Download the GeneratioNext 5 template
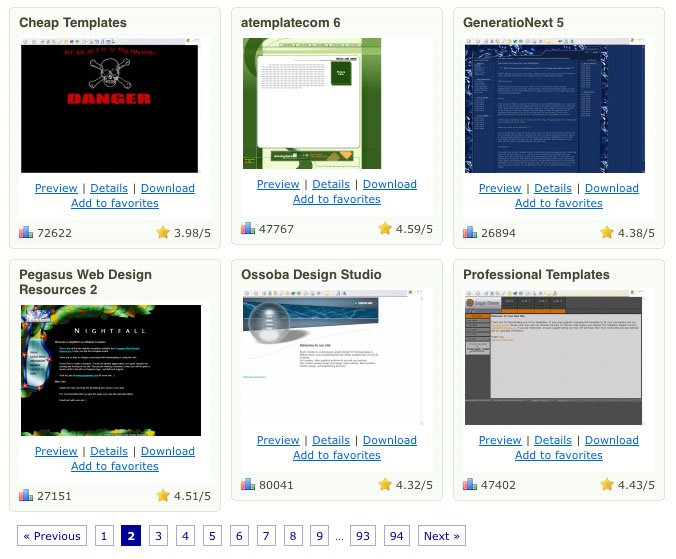This screenshot has height=559, width=676. (611, 188)
